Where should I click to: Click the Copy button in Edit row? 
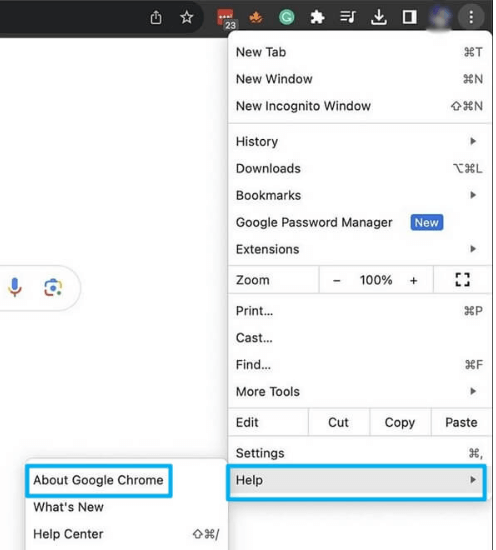click(400, 422)
